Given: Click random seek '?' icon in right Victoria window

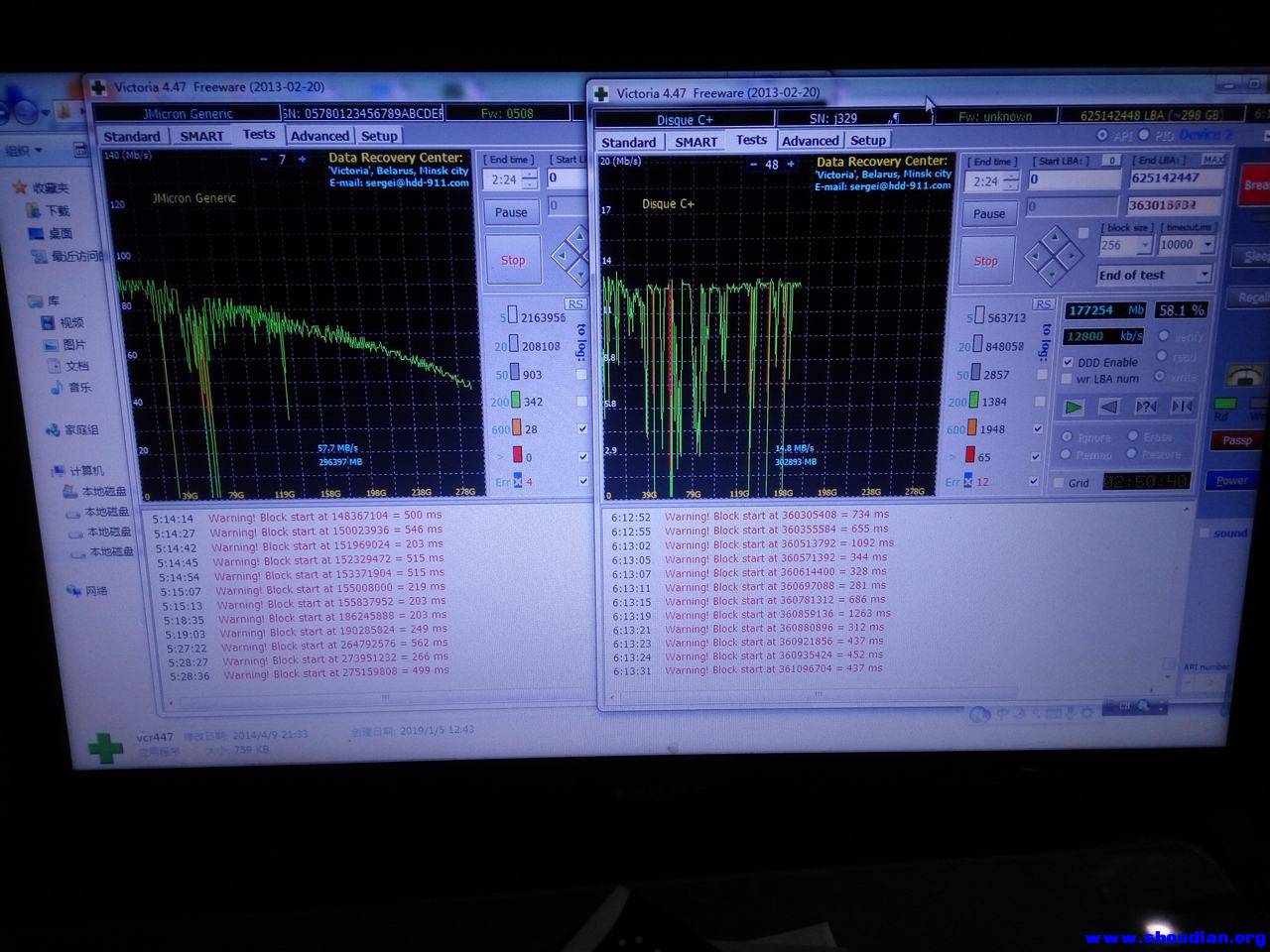Looking at the screenshot, I should tap(1146, 407).
